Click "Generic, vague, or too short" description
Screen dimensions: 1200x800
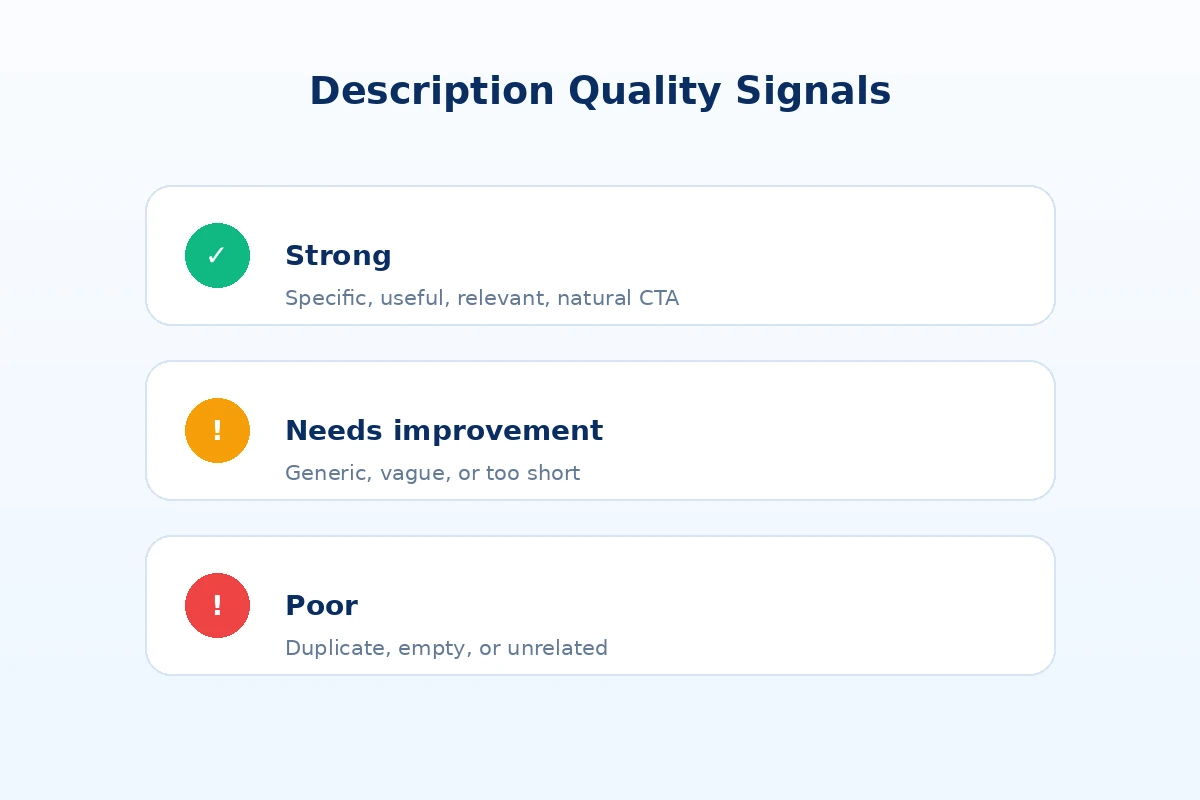pyautogui.click(x=432, y=473)
